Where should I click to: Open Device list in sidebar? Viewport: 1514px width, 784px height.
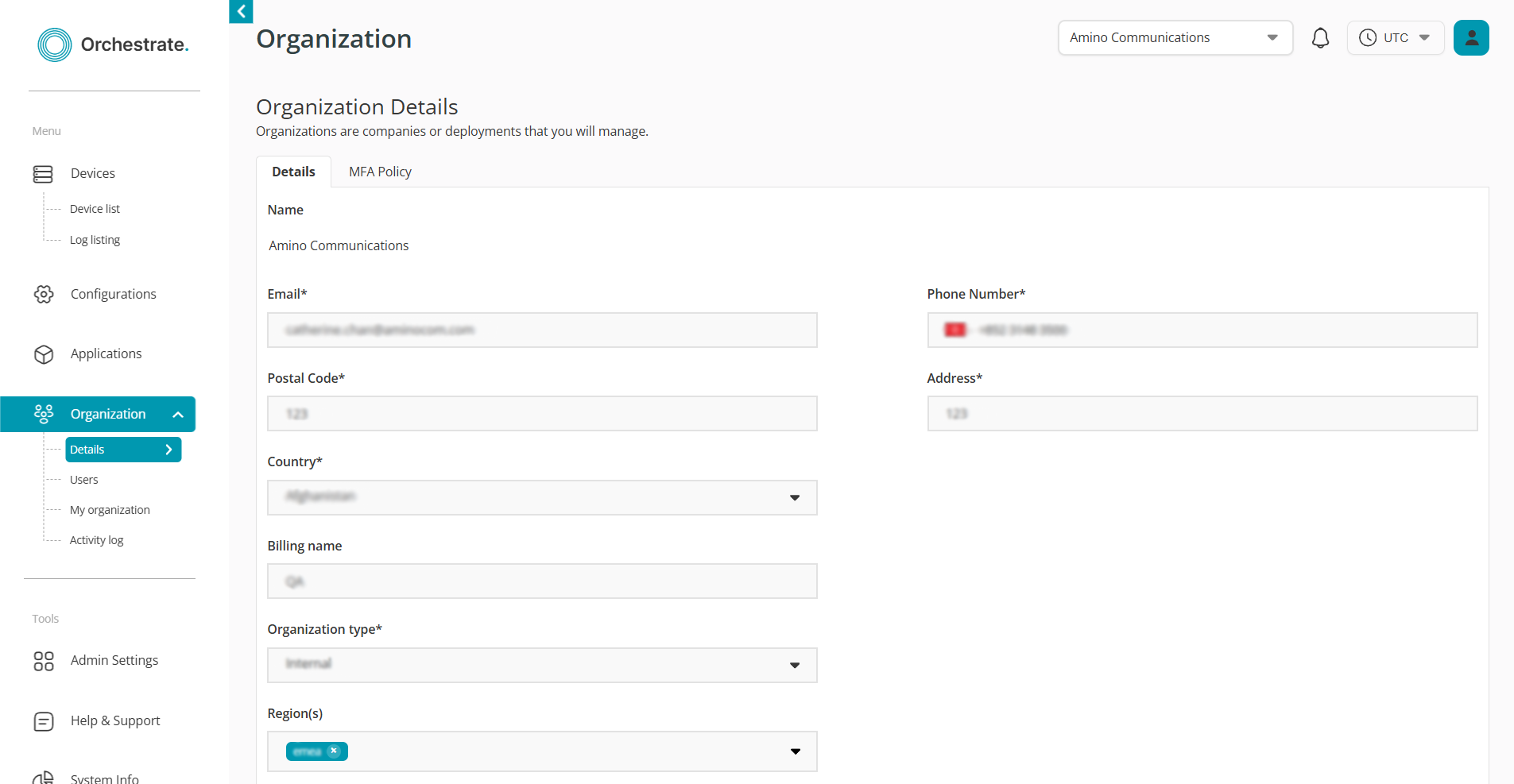pyautogui.click(x=95, y=209)
